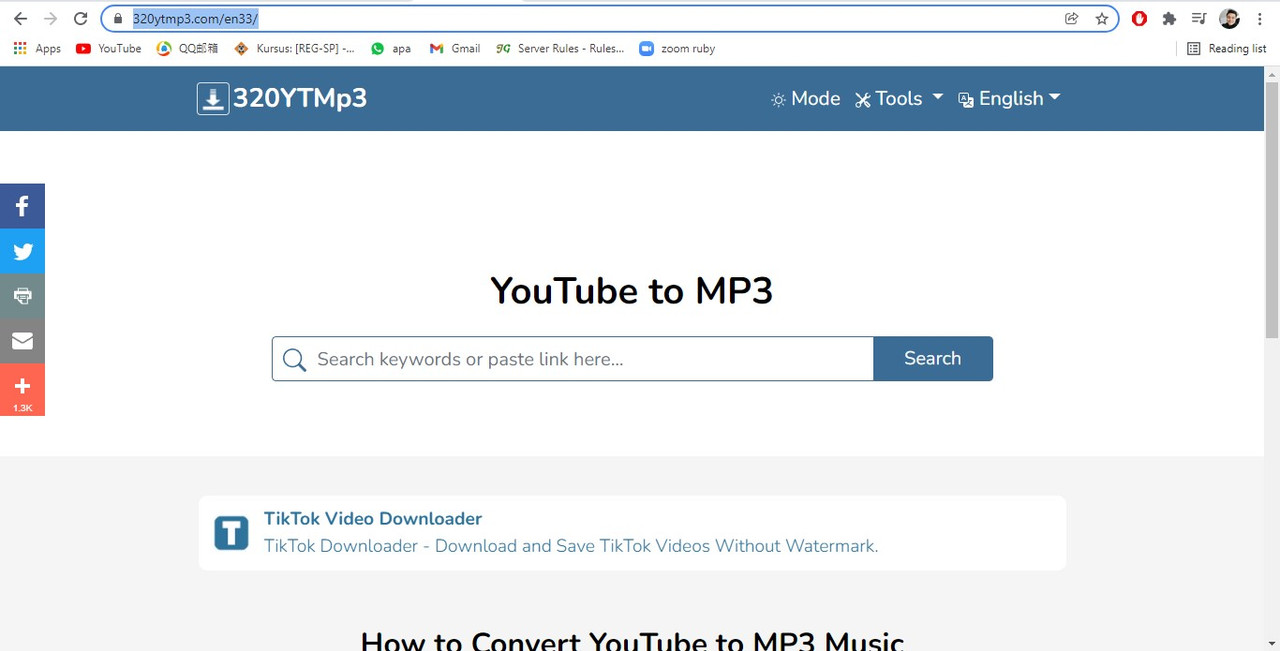Click the magnifier icon in search box
The image size is (1280, 651).
294,360
